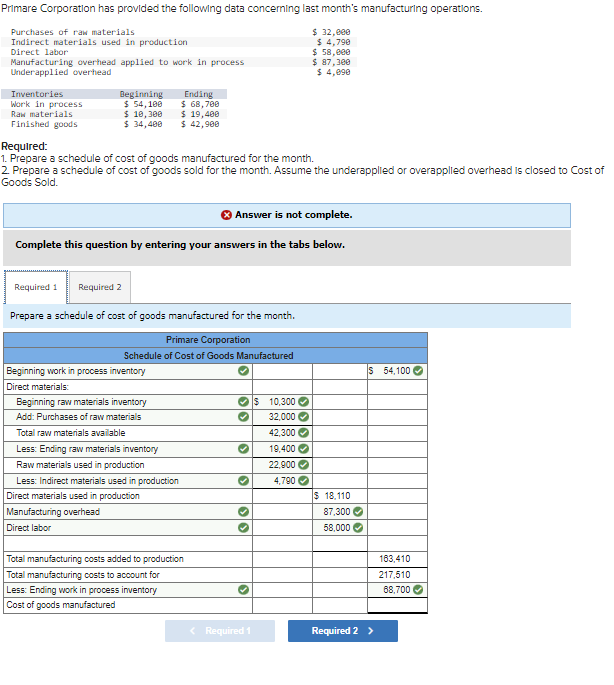
Task: Select the Less: Indirect materials used in production cell
Action: click(x=128, y=481)
